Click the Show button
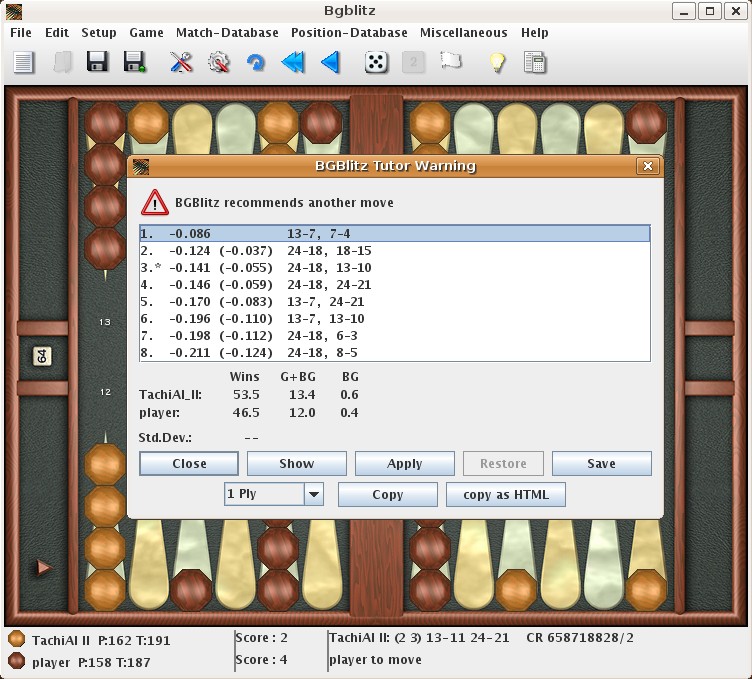The image size is (752, 679). (297, 463)
